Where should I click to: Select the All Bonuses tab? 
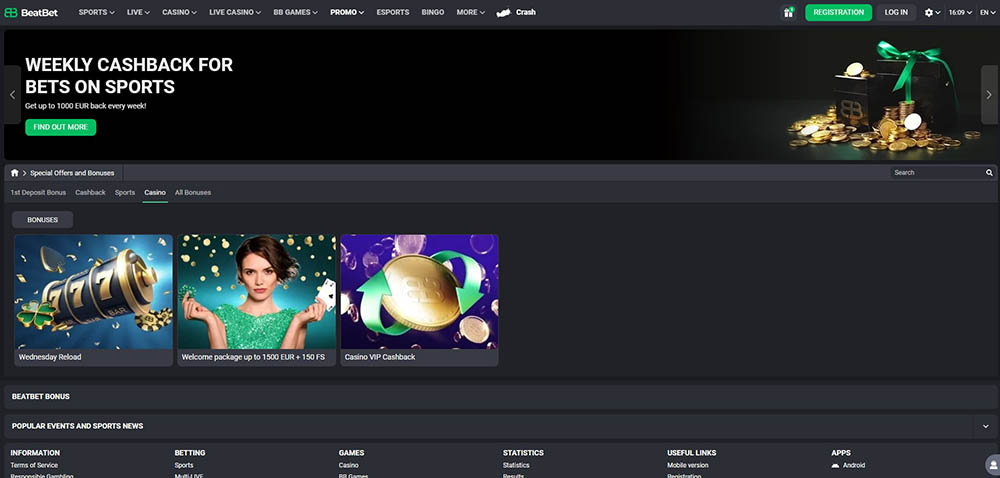click(193, 192)
